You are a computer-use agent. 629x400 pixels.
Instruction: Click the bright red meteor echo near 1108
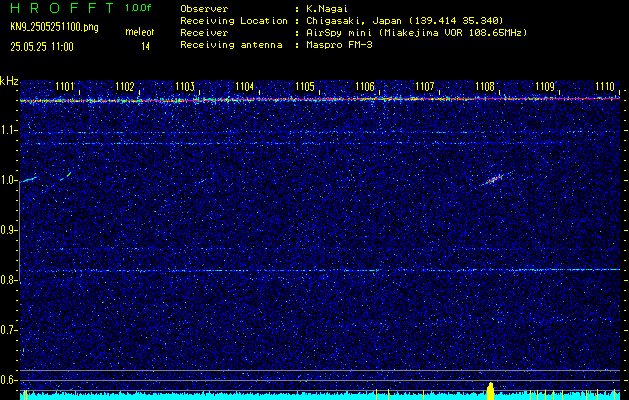point(493,179)
